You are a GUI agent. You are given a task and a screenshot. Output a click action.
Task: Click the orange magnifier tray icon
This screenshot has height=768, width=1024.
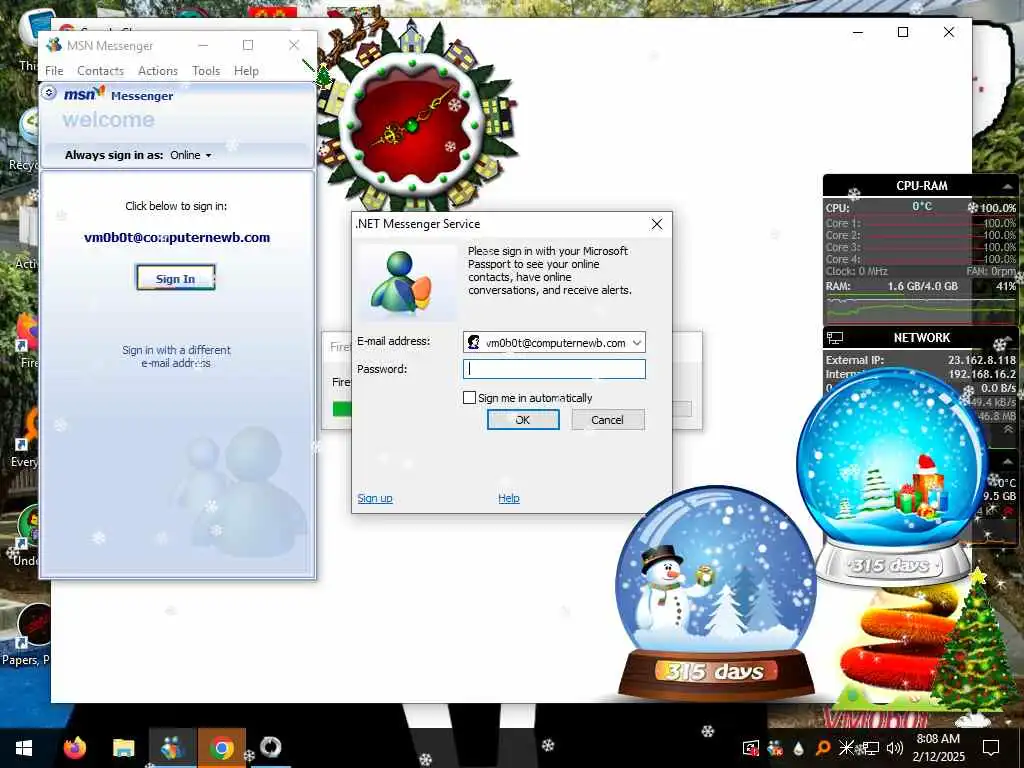(x=823, y=748)
